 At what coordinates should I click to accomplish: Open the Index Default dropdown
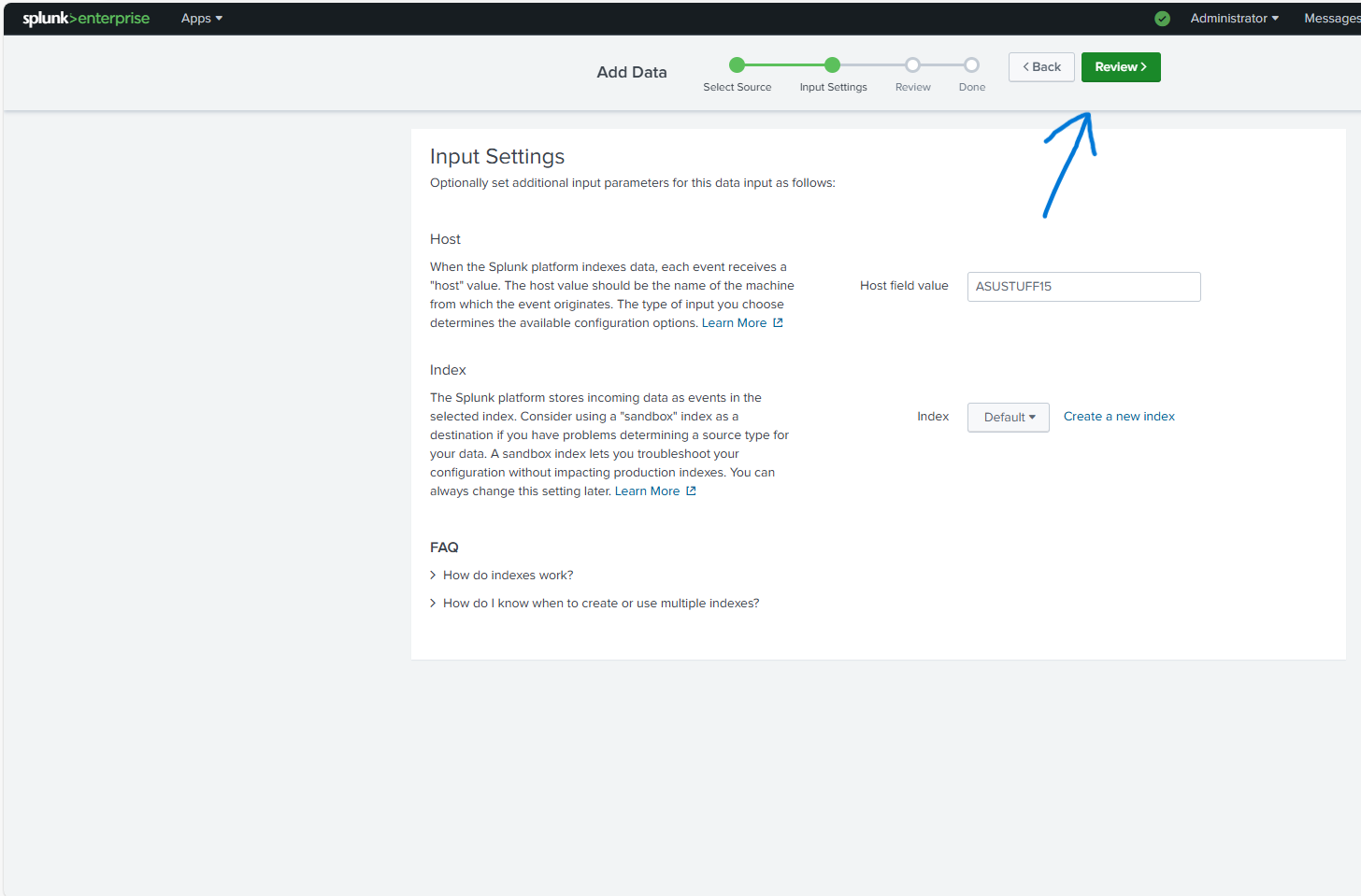coord(1008,417)
